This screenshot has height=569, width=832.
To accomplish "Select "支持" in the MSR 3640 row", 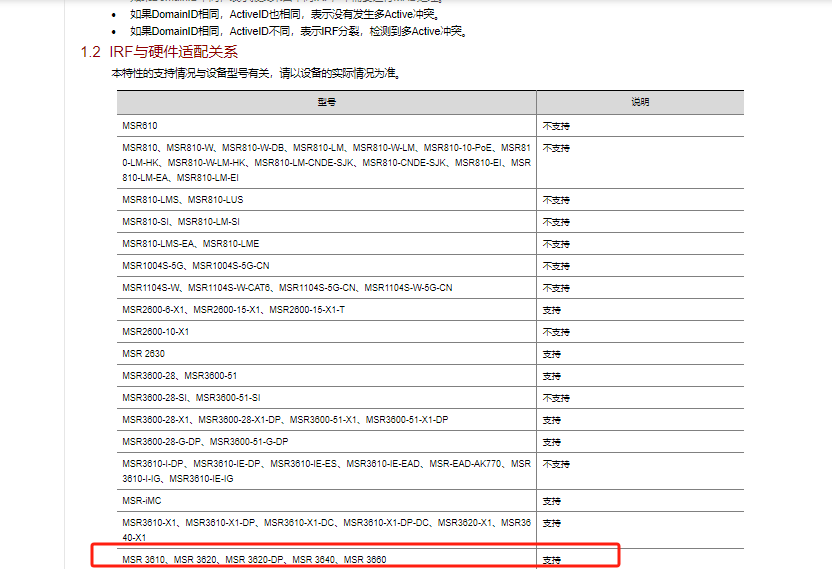I will point(552,560).
